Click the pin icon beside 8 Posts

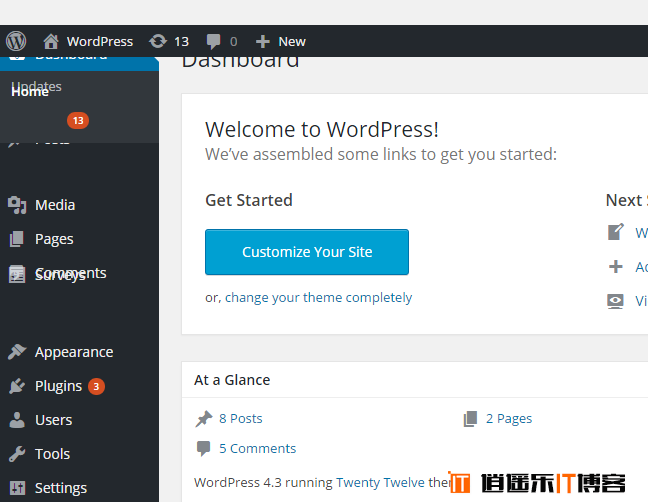(x=204, y=419)
